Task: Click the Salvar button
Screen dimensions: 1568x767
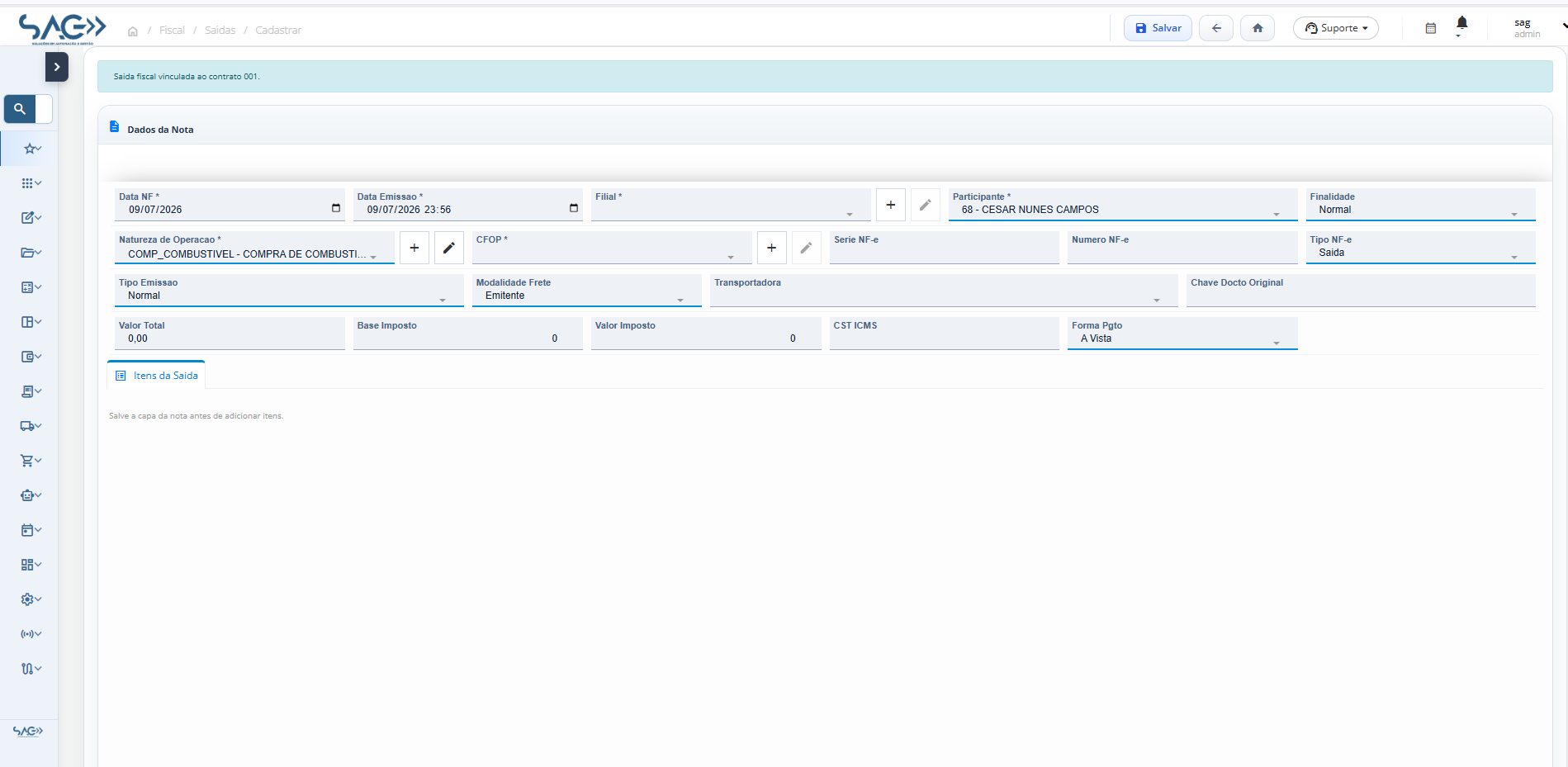Action: click(x=1158, y=28)
